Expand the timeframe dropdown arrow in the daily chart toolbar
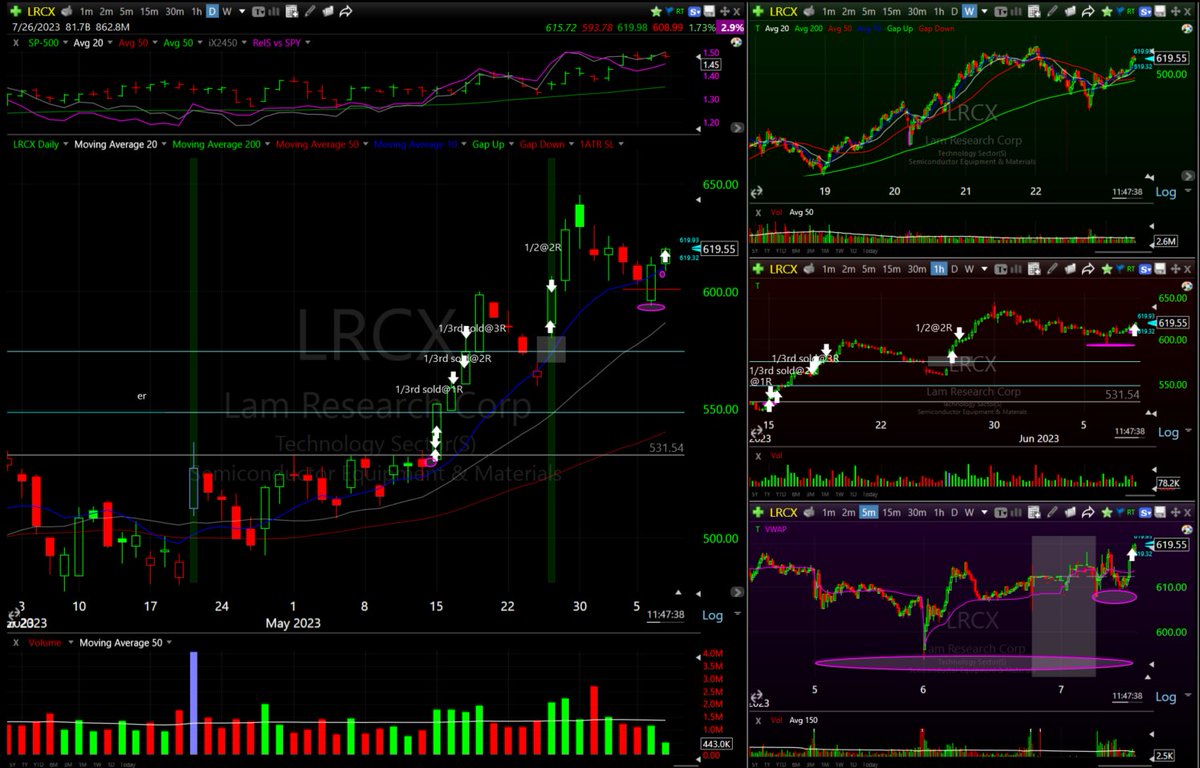This screenshot has height=768, width=1200. coord(243,12)
